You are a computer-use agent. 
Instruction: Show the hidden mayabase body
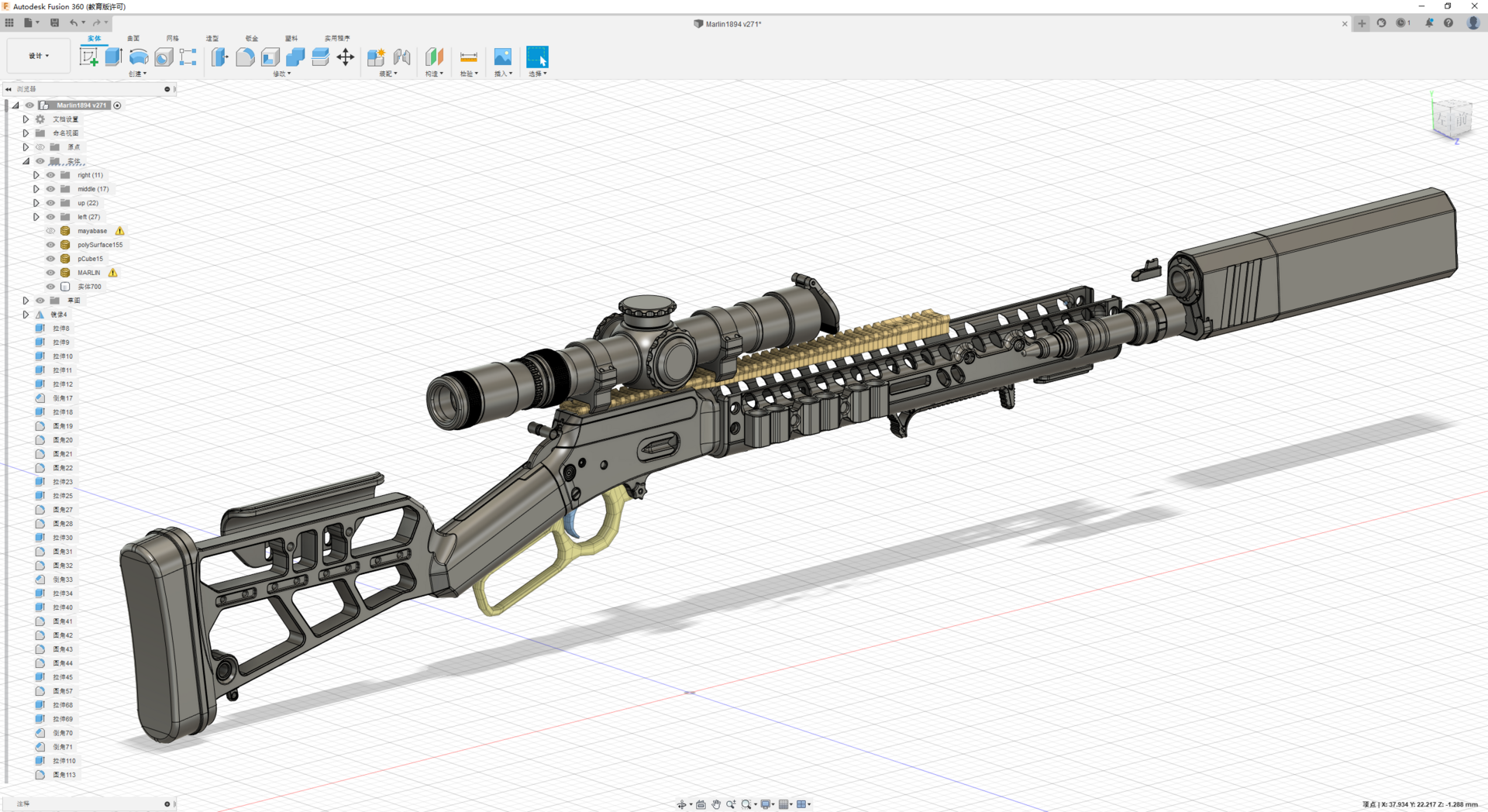point(51,231)
